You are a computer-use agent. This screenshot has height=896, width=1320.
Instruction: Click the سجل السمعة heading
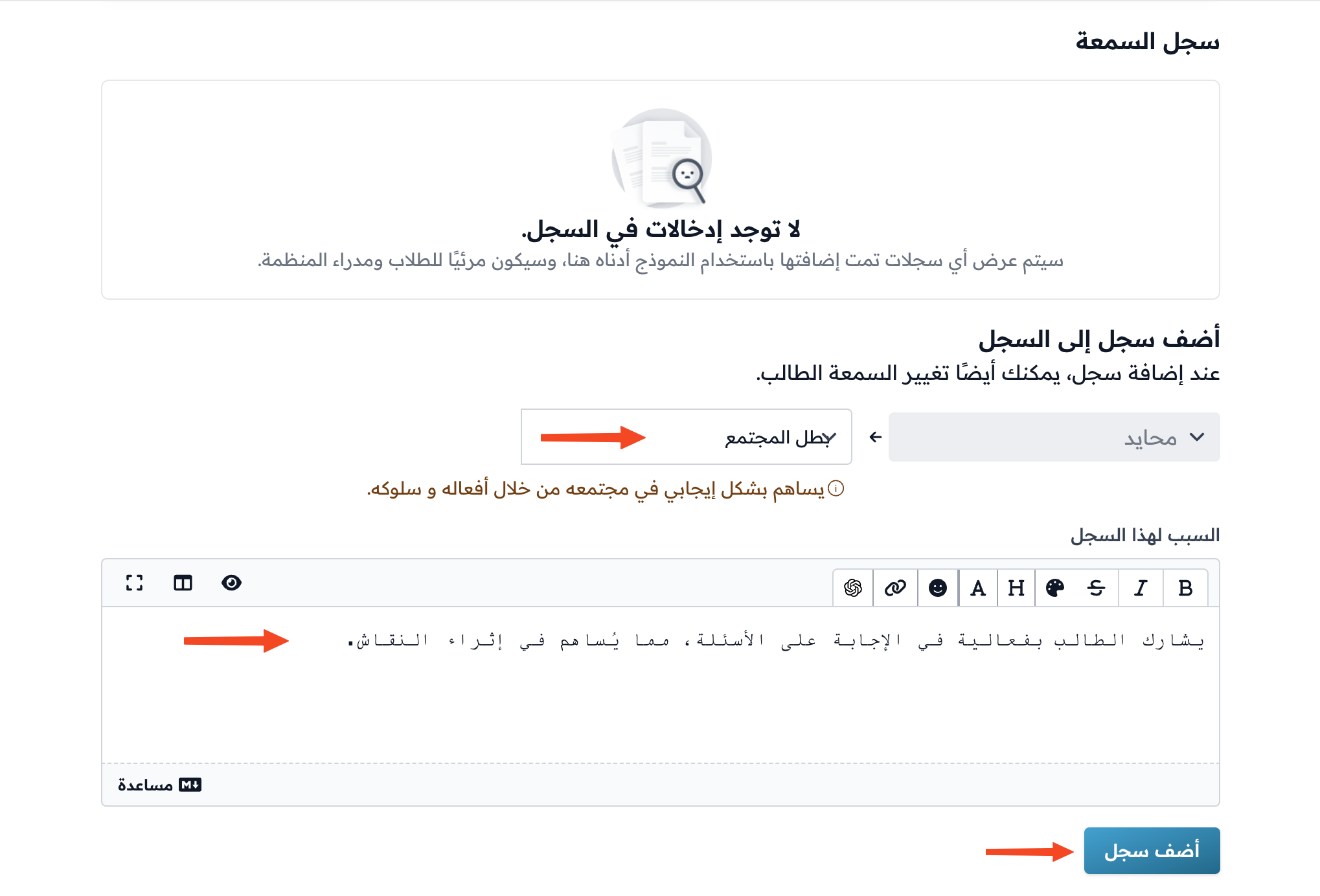[x=1148, y=41]
